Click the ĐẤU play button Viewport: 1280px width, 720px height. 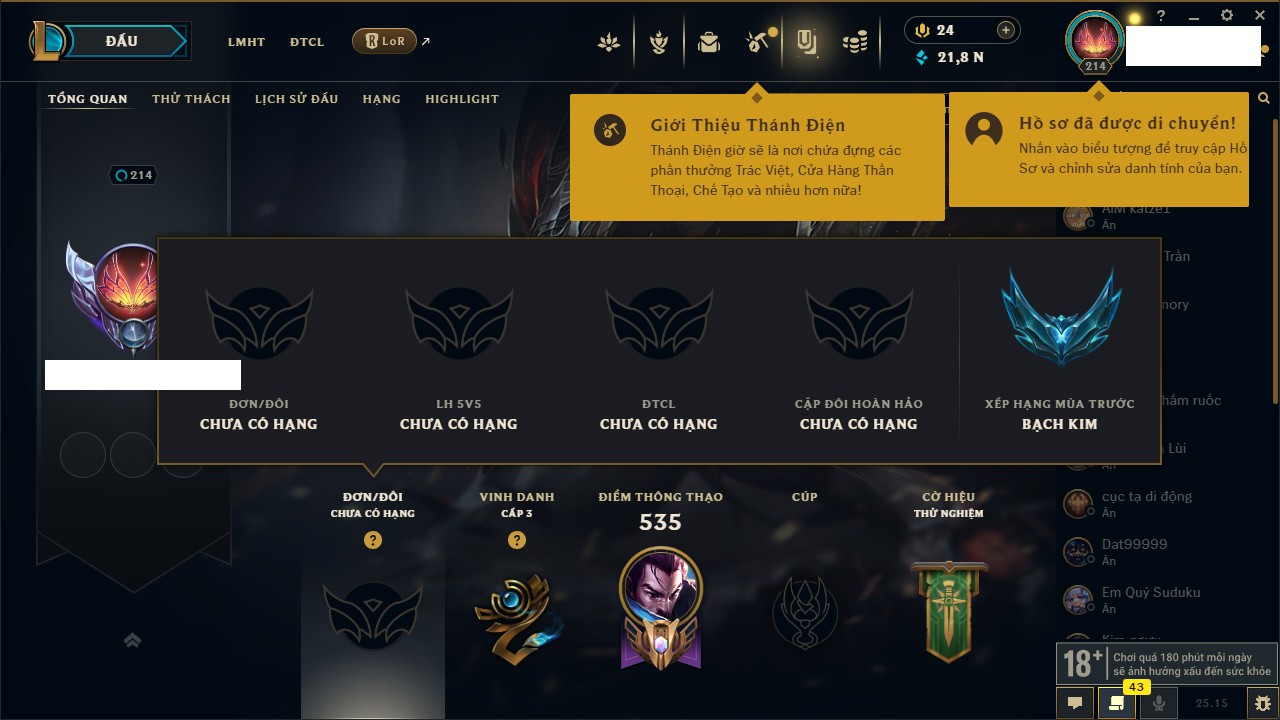(x=122, y=41)
